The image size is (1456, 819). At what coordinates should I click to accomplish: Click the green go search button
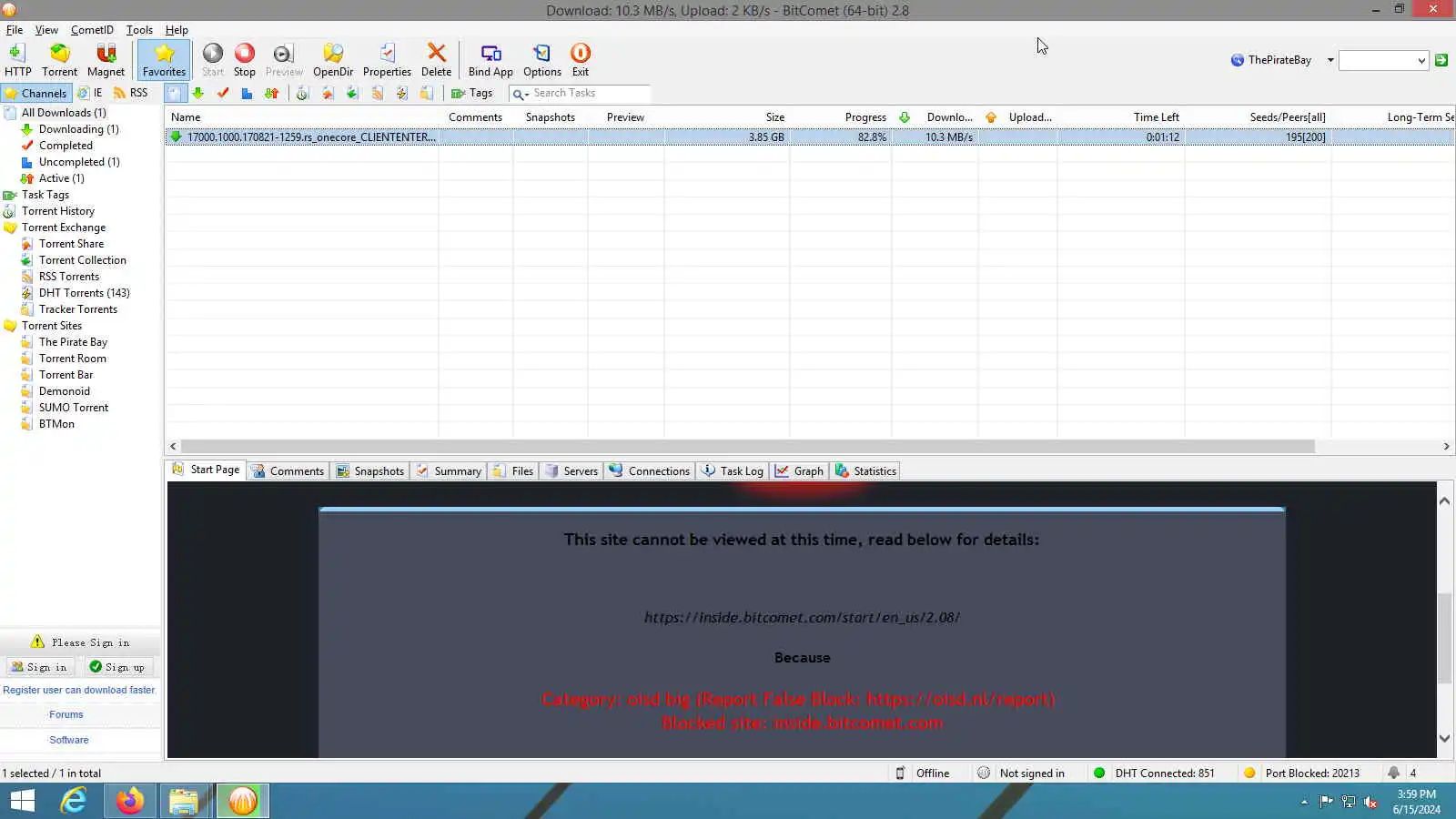coord(1441,60)
